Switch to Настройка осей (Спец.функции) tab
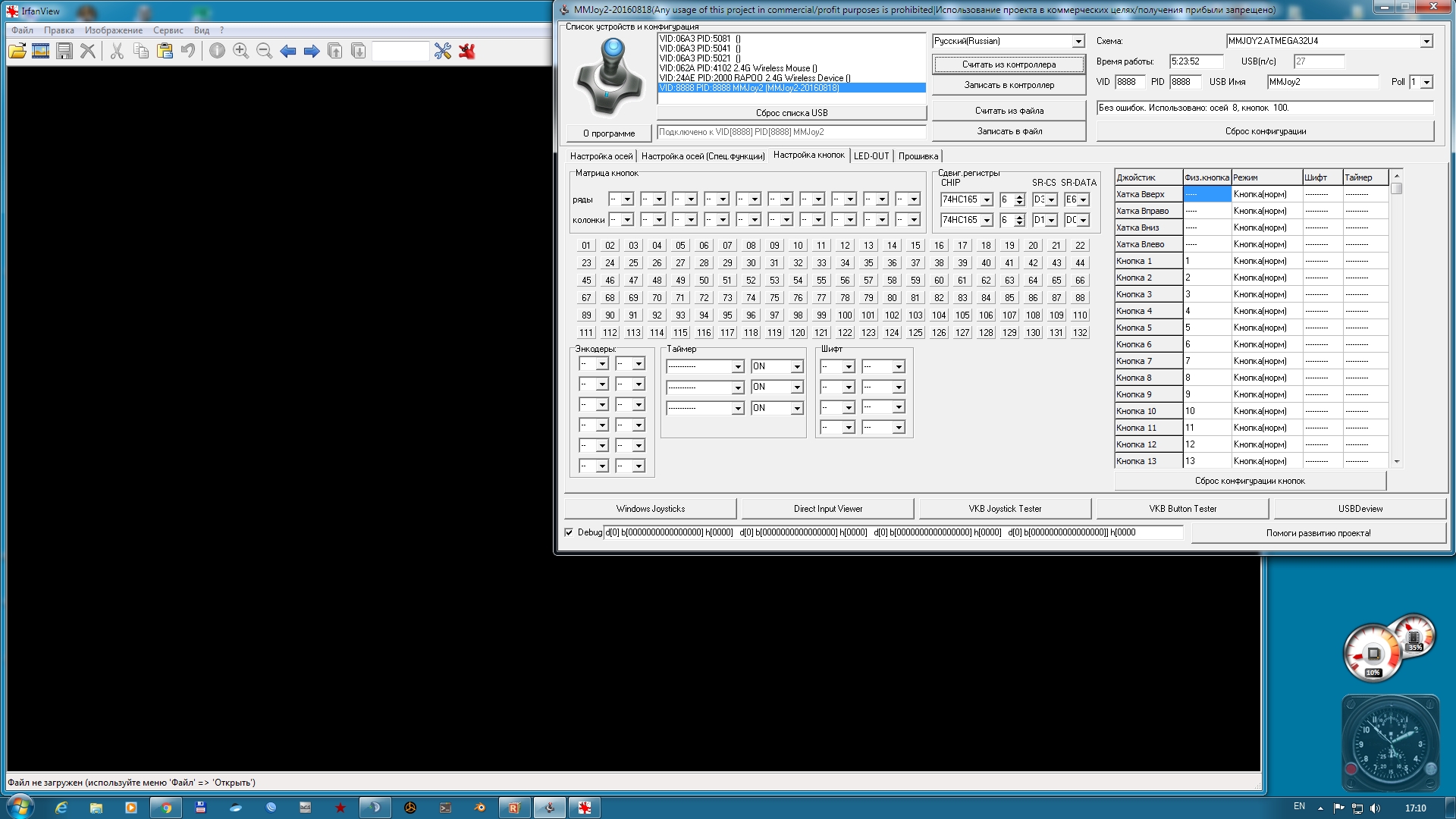This screenshot has width=1456, height=819. 703,156
